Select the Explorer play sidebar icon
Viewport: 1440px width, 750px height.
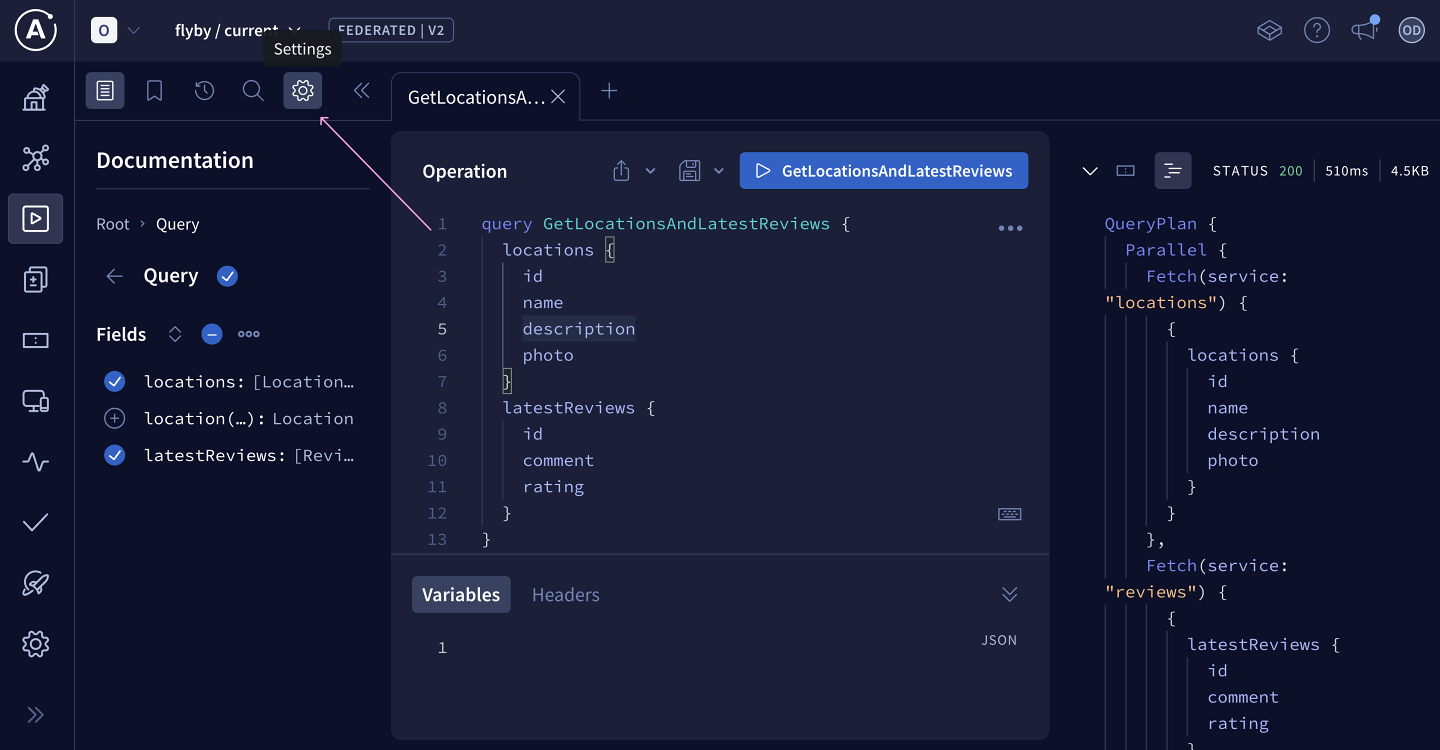pos(36,218)
